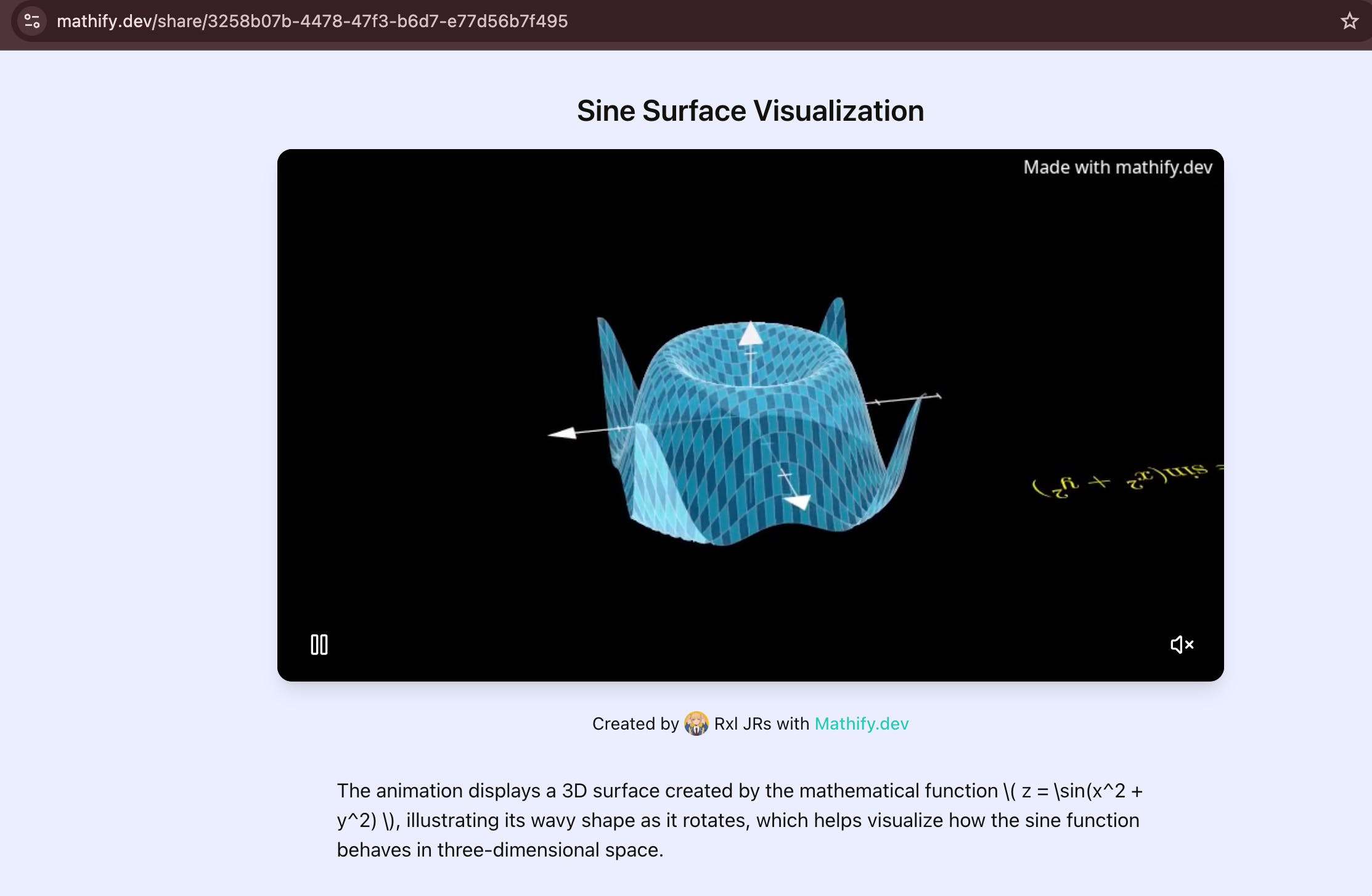Click the Sine Surface Visualization heading
The height and width of the screenshot is (896, 1372).
tap(750, 111)
